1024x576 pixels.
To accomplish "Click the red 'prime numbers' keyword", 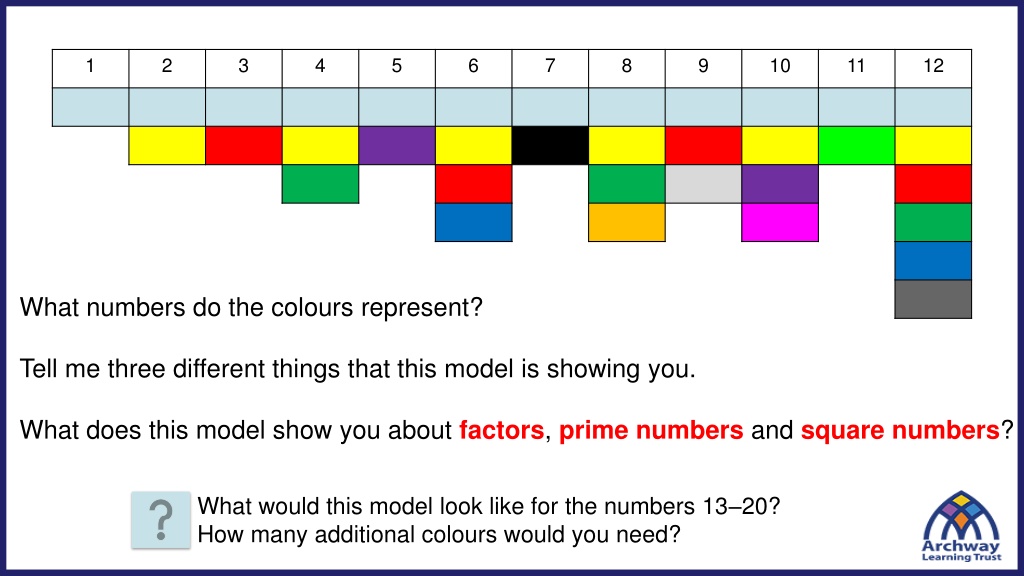I will pyautogui.click(x=651, y=430).
